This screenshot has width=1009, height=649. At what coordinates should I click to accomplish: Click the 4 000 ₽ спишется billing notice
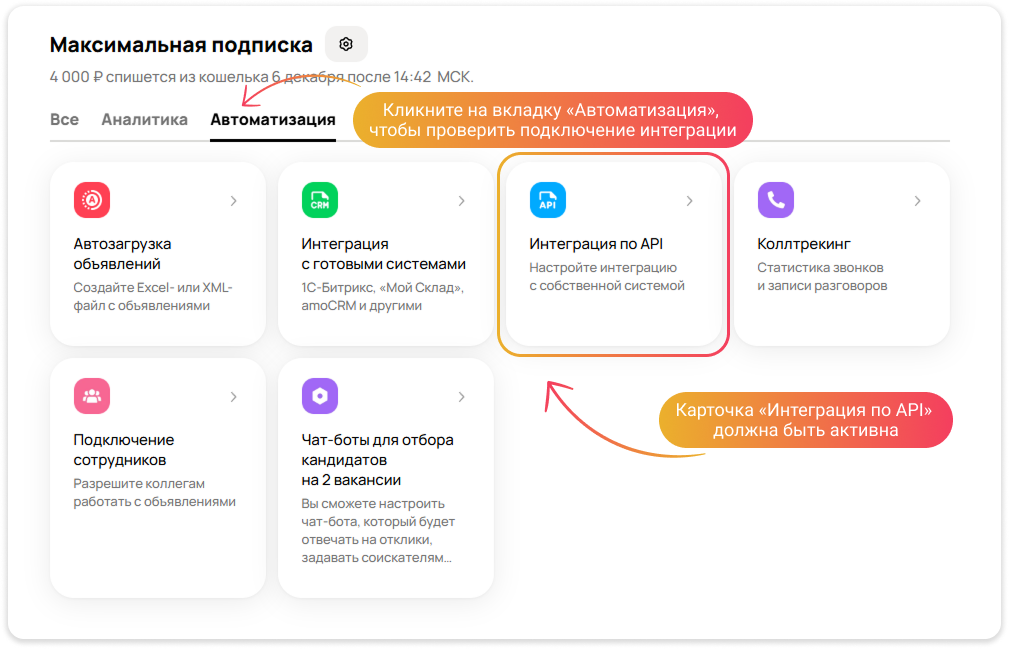tap(261, 77)
